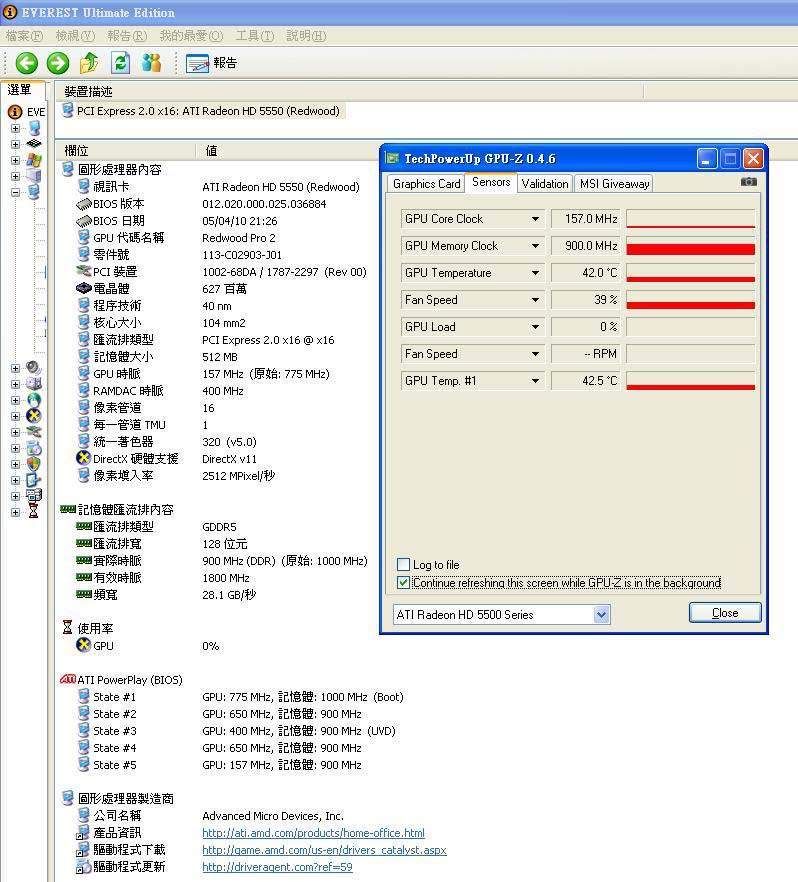Enable the Log to file checkbox
The height and width of the screenshot is (882, 798).
pyautogui.click(x=403, y=564)
